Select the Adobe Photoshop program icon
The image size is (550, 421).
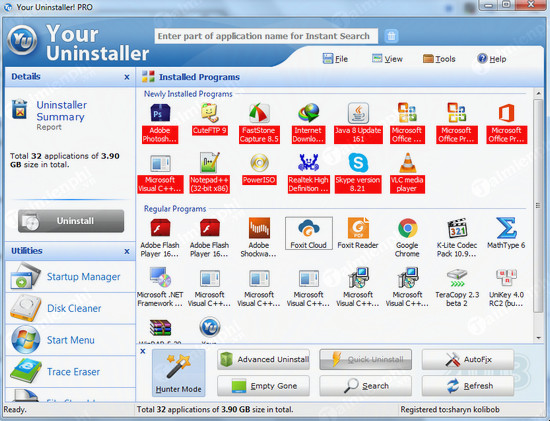tap(160, 113)
